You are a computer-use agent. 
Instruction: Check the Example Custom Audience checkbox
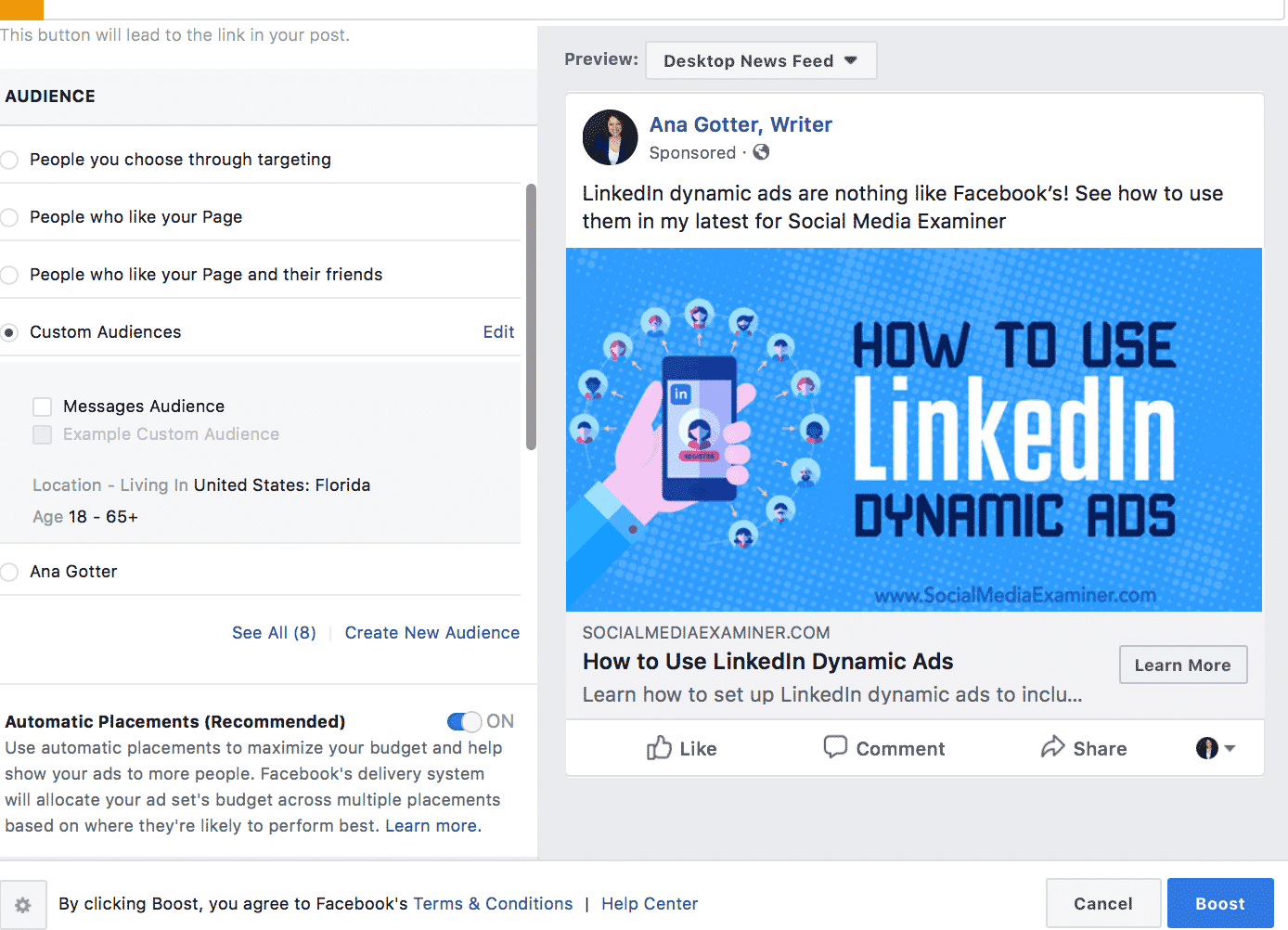tap(42, 434)
